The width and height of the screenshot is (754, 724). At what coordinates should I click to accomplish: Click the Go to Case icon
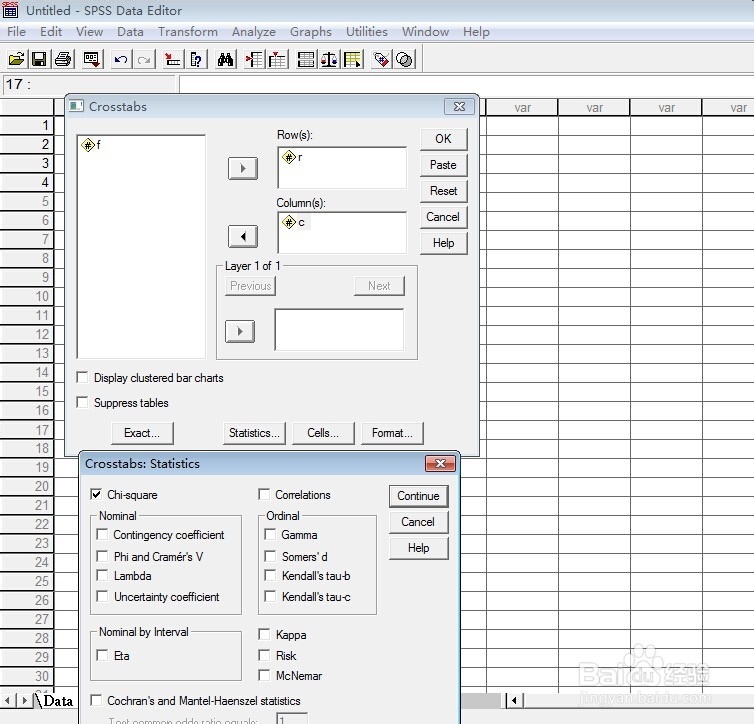tap(172, 60)
